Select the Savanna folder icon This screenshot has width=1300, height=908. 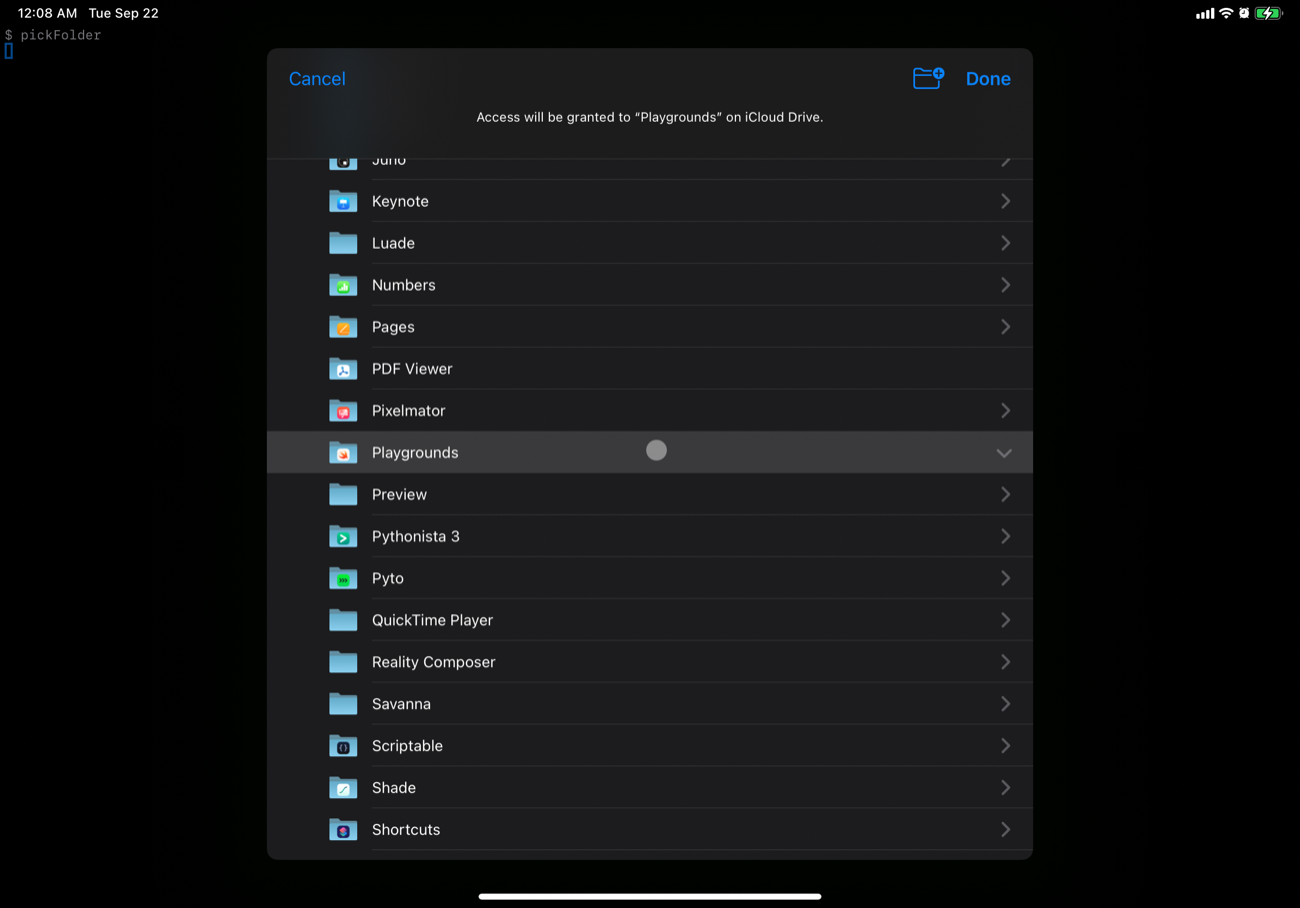[343, 705]
